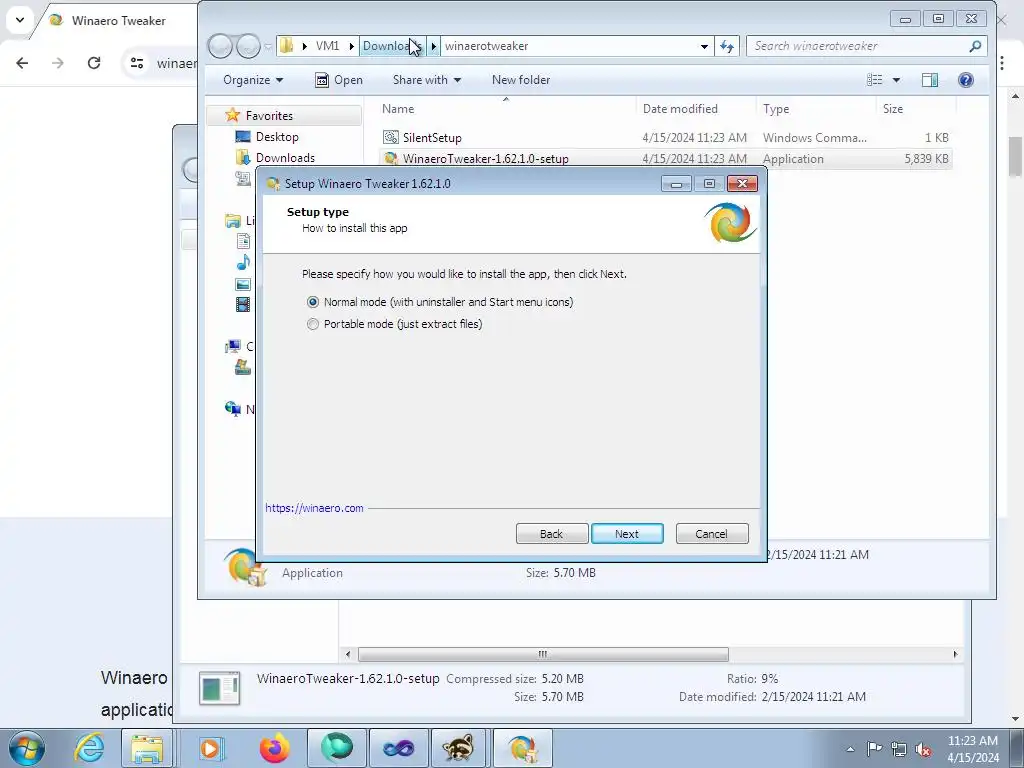Click Computer icon in sidebar
1024x768 pixels.
pyautogui.click(x=232, y=346)
